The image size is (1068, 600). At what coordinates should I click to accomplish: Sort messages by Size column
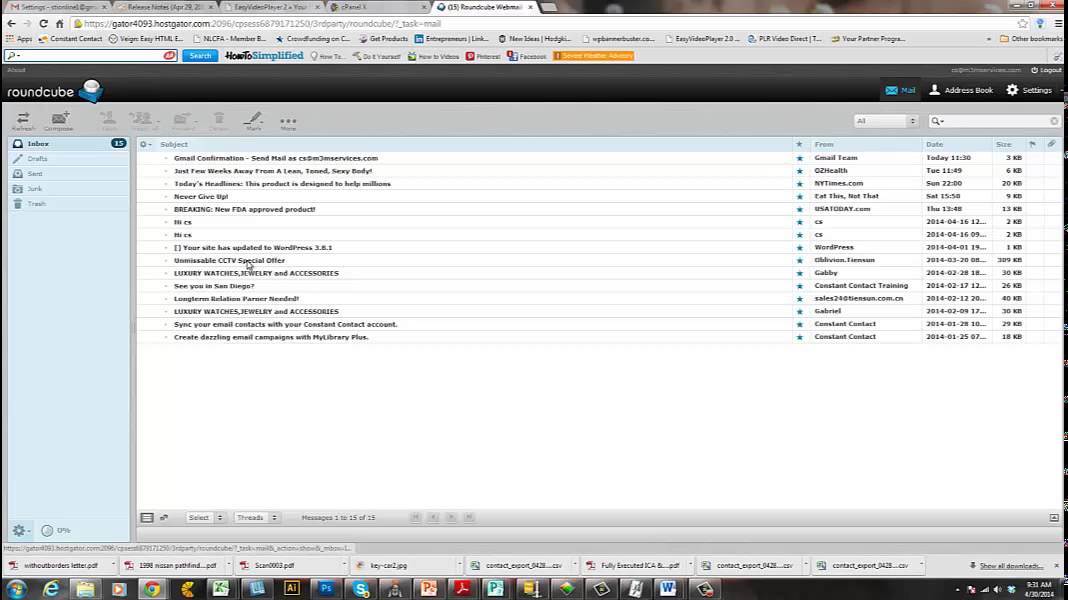[1003, 144]
